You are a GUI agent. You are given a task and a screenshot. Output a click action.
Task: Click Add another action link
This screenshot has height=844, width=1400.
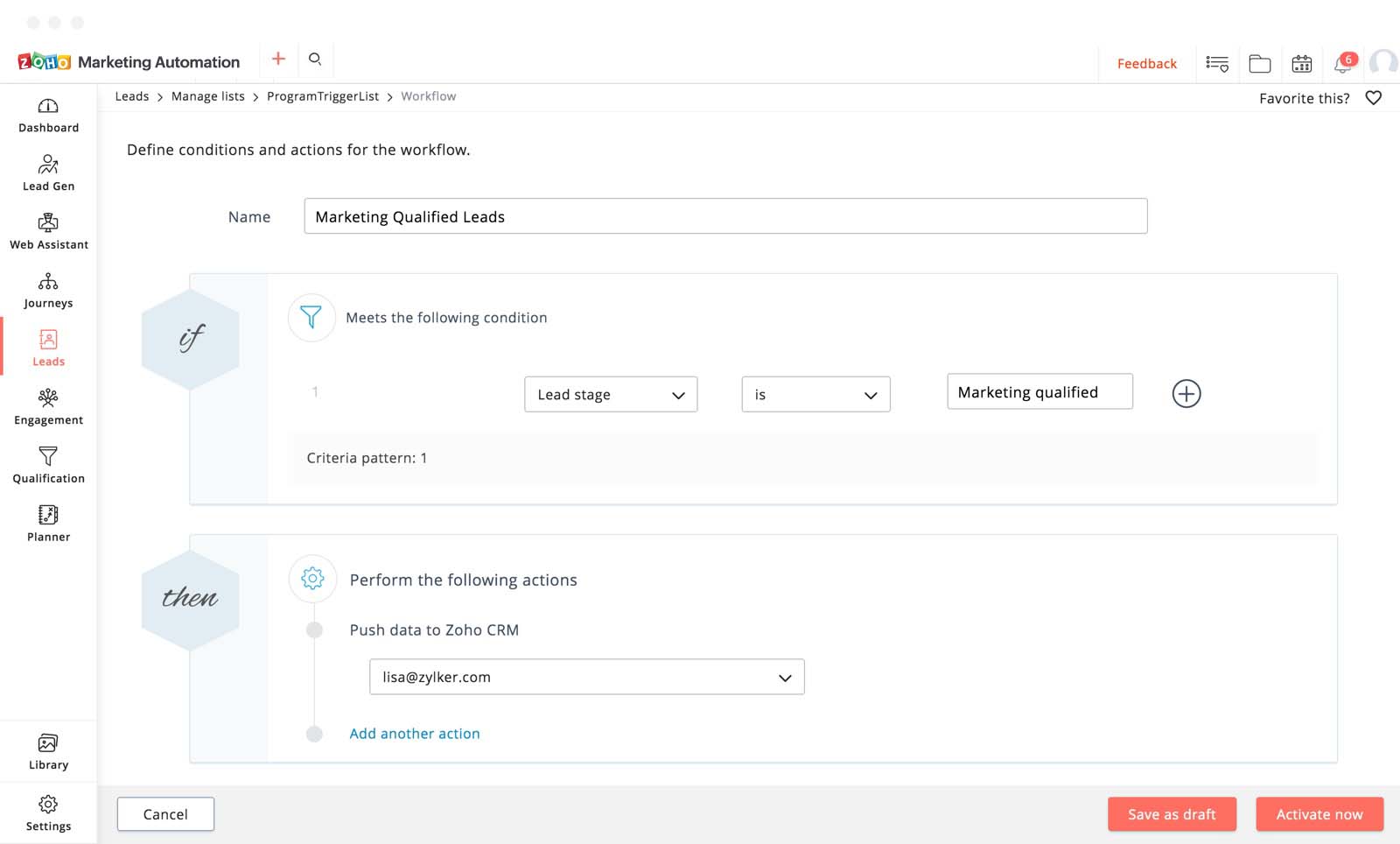click(415, 734)
